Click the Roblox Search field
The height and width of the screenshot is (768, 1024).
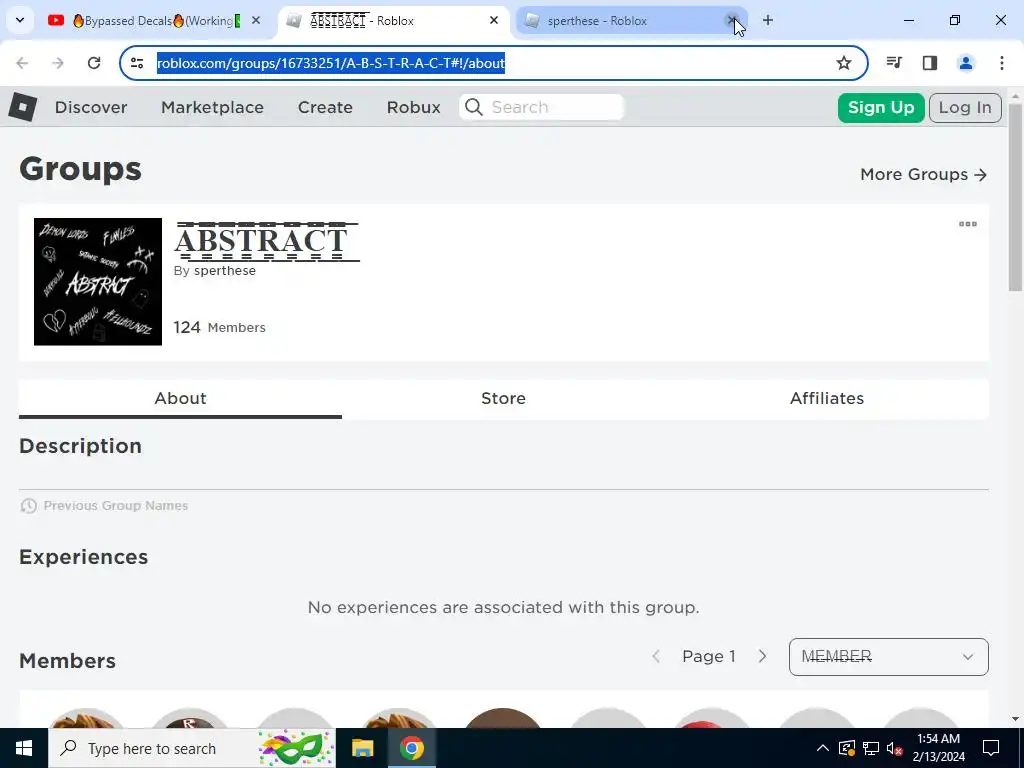click(541, 107)
